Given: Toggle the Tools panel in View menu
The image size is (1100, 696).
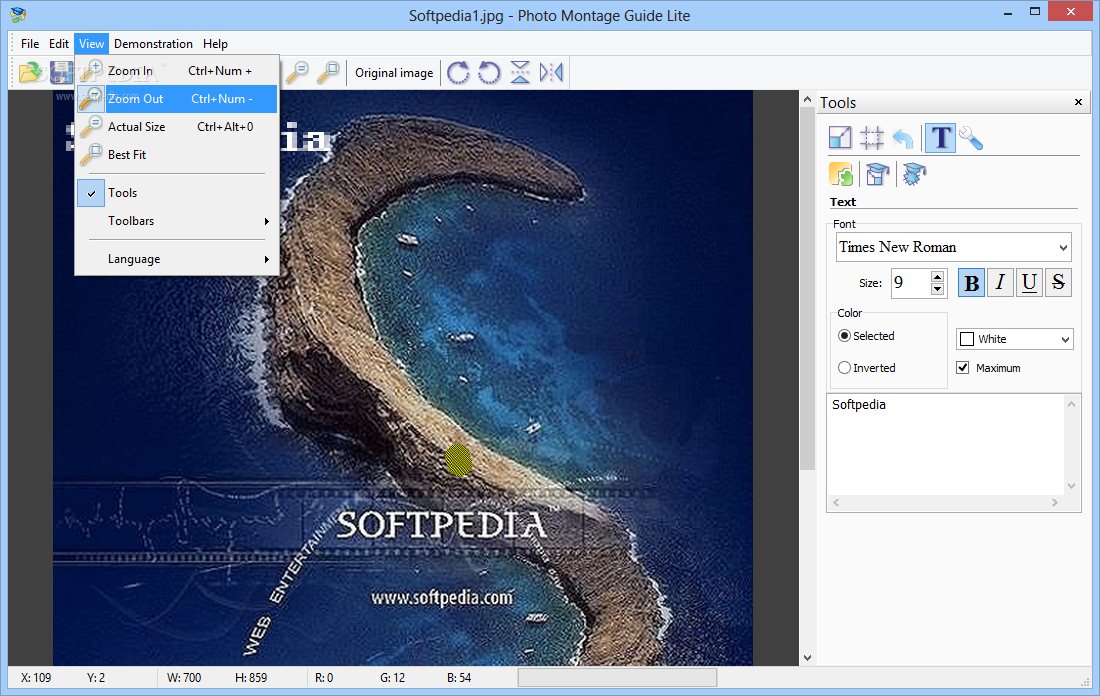Looking at the screenshot, I should pos(177,193).
